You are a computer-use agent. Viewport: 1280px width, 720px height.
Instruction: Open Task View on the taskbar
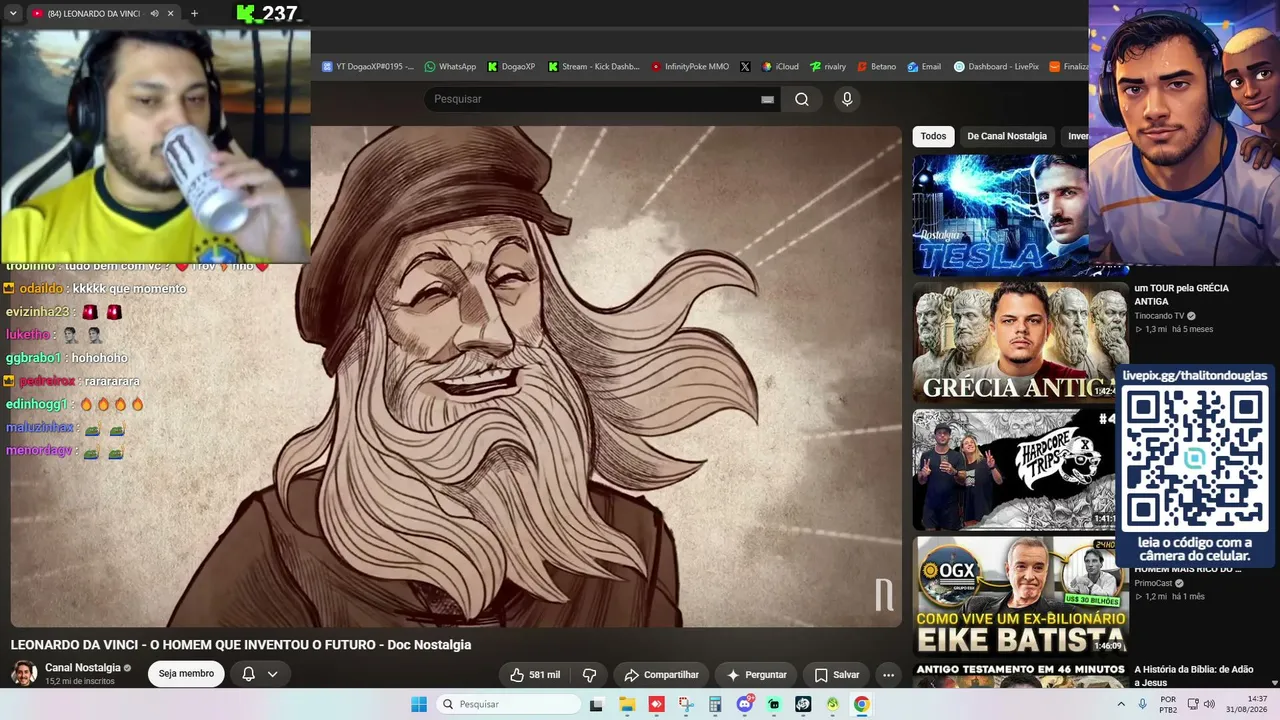coord(596,704)
